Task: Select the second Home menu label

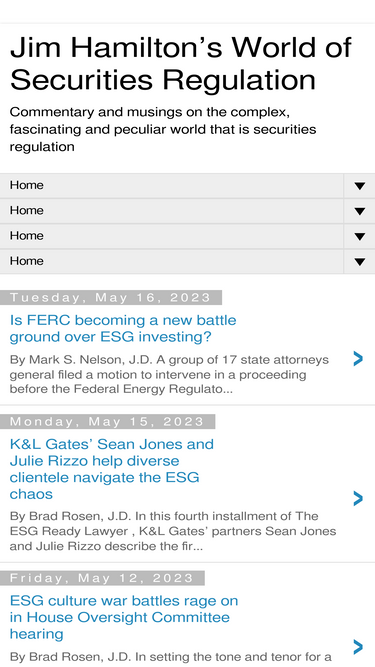Action: pyautogui.click(x=26, y=210)
